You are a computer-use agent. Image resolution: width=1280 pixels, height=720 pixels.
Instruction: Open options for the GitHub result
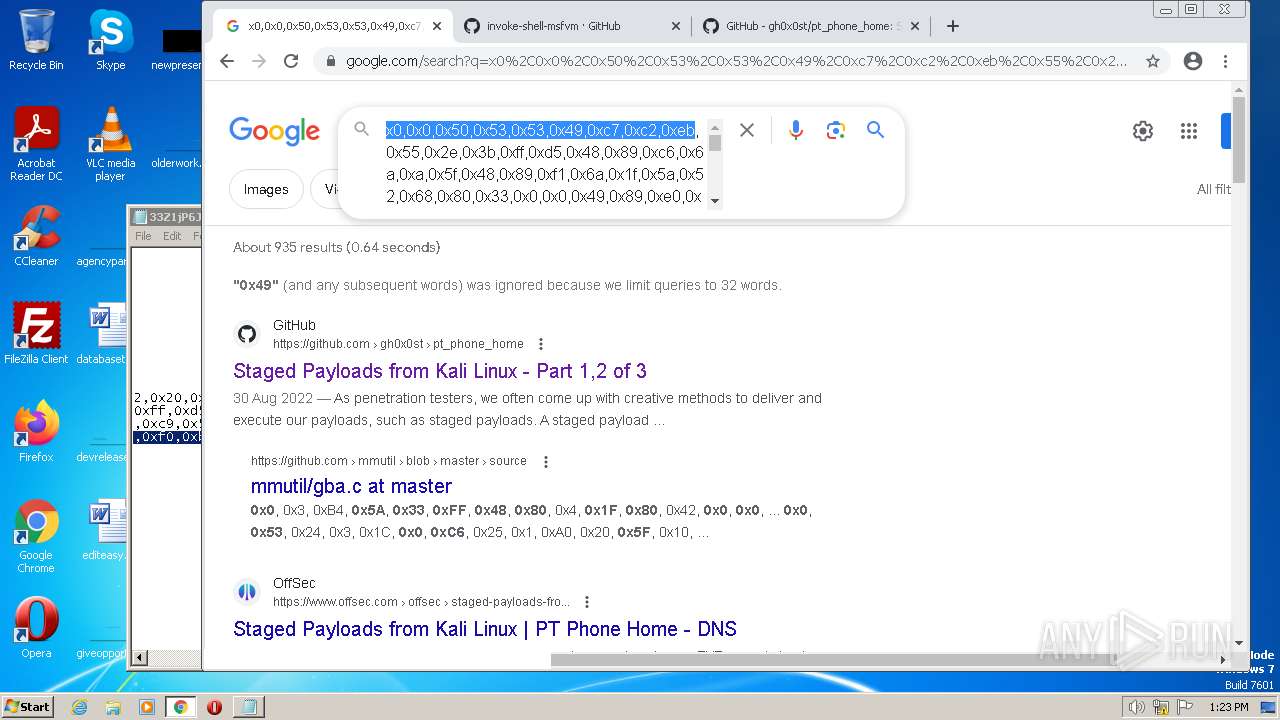541,344
